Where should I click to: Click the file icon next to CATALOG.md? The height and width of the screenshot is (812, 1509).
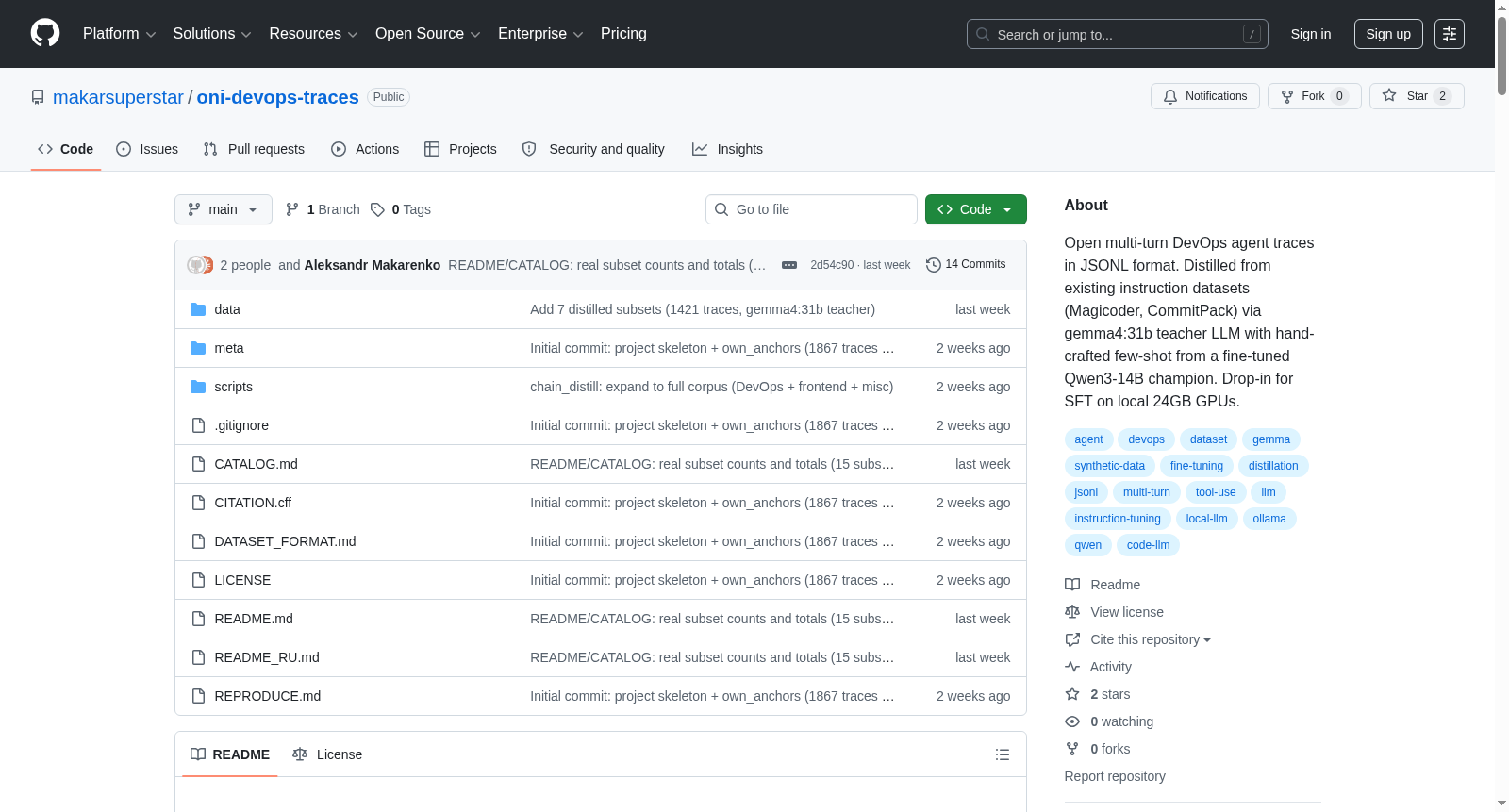click(x=198, y=464)
